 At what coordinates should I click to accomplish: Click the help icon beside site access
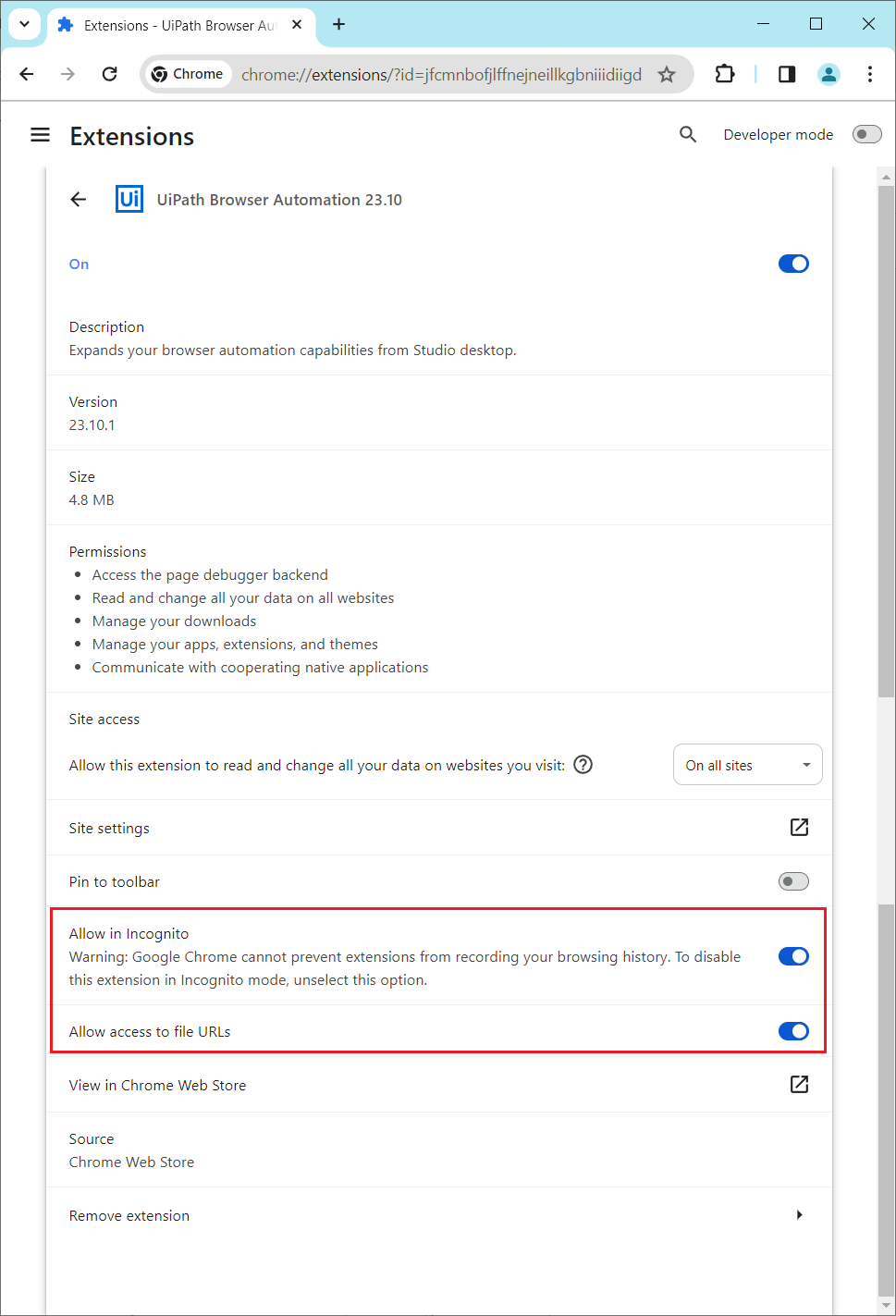(583, 765)
